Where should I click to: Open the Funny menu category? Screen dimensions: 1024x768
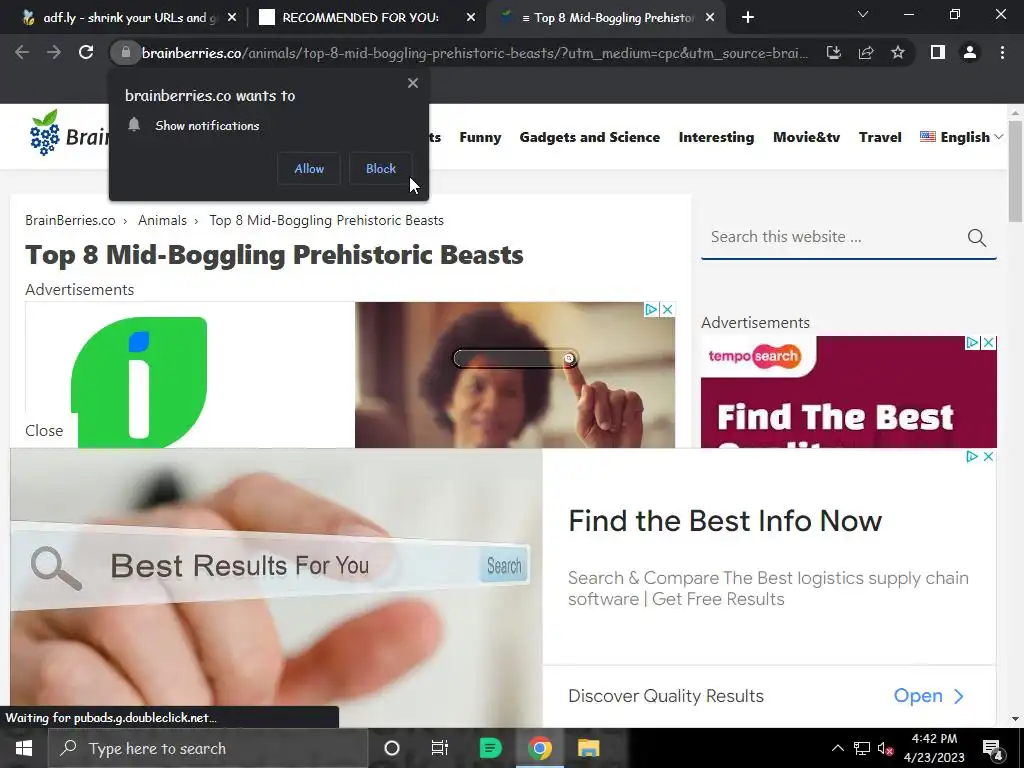[x=480, y=137]
